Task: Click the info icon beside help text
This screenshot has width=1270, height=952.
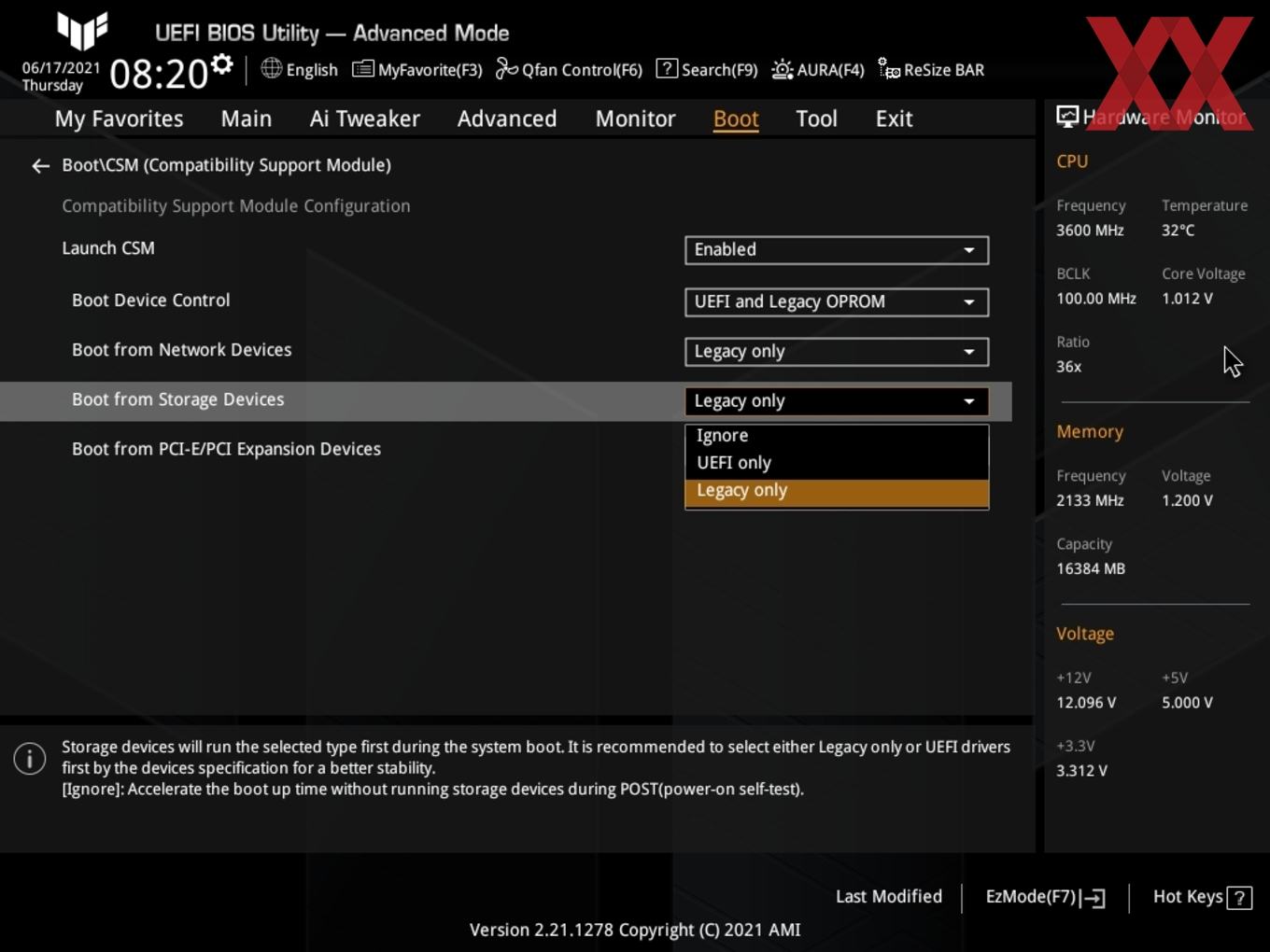Action: coord(30,759)
